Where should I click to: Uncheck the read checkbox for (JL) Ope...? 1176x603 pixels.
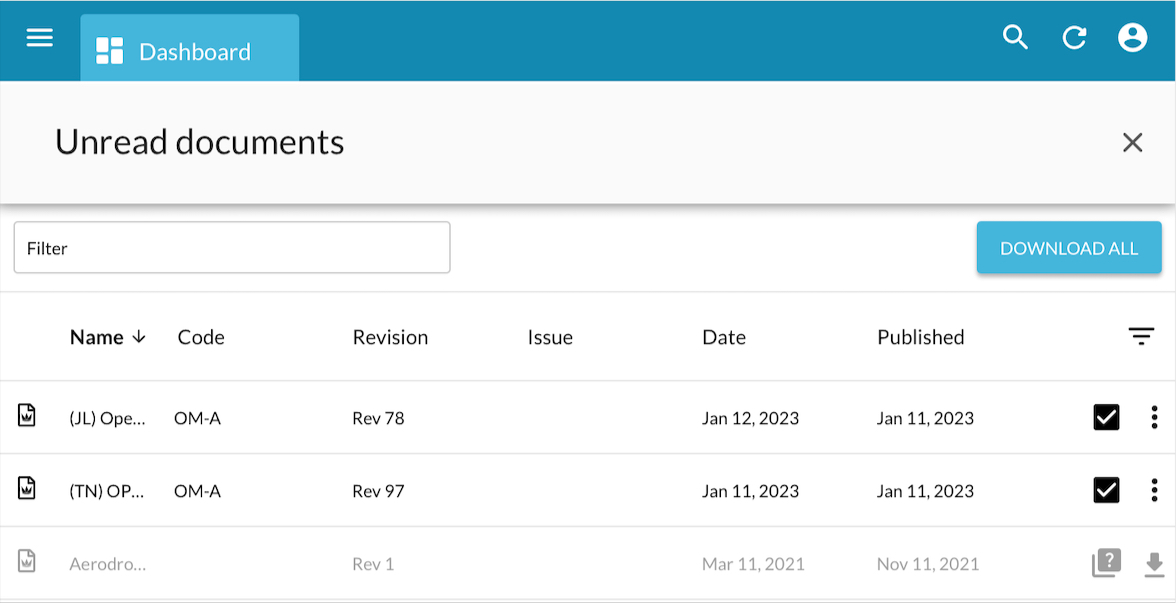click(x=1106, y=417)
